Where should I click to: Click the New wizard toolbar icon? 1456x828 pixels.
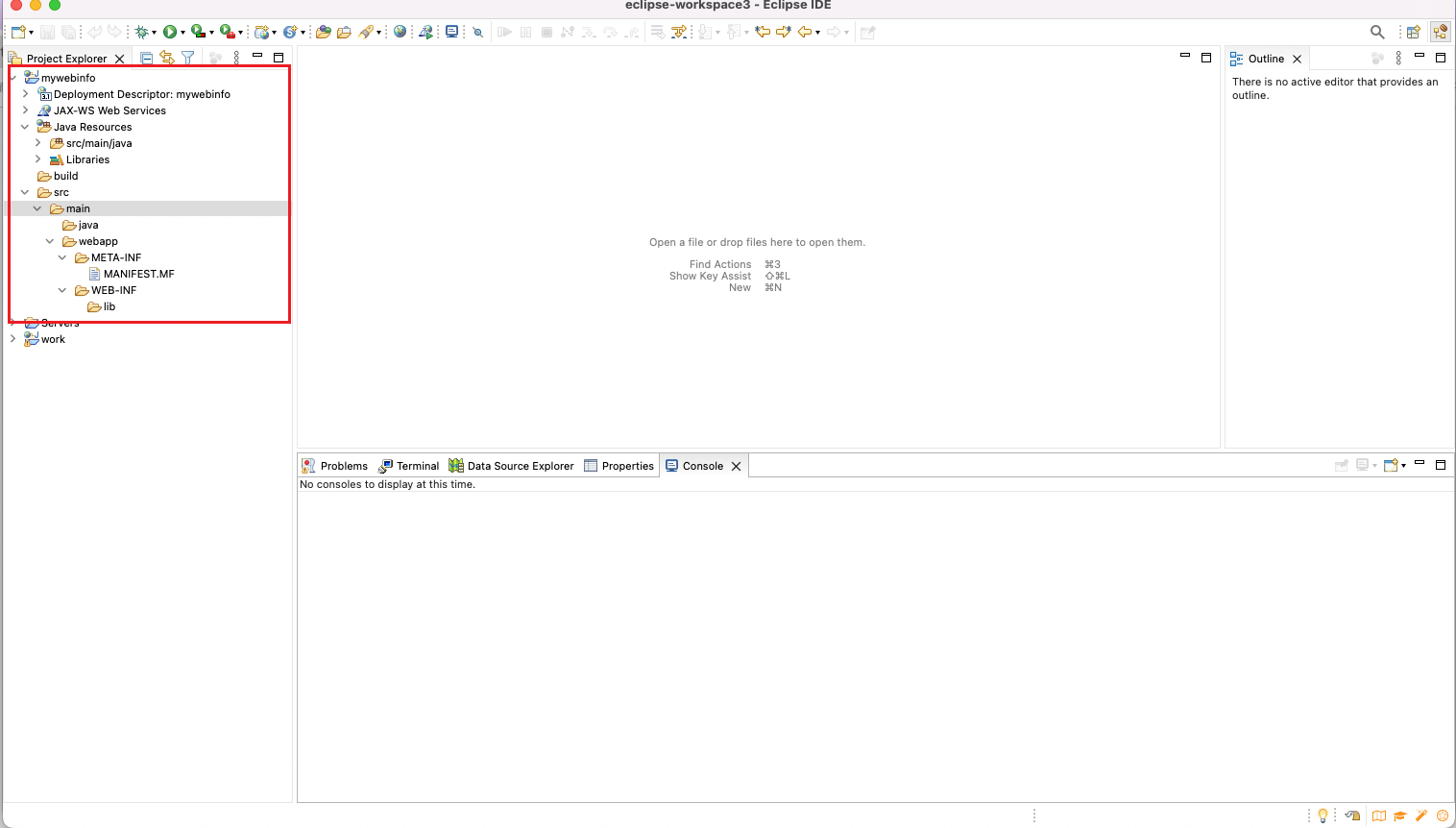click(x=17, y=32)
